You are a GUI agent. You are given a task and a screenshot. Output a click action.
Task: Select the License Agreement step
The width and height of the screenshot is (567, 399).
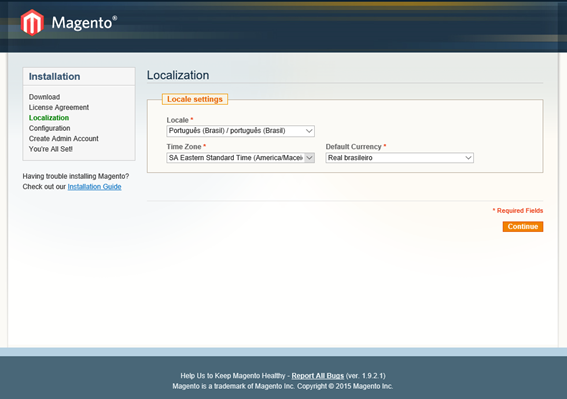59,107
